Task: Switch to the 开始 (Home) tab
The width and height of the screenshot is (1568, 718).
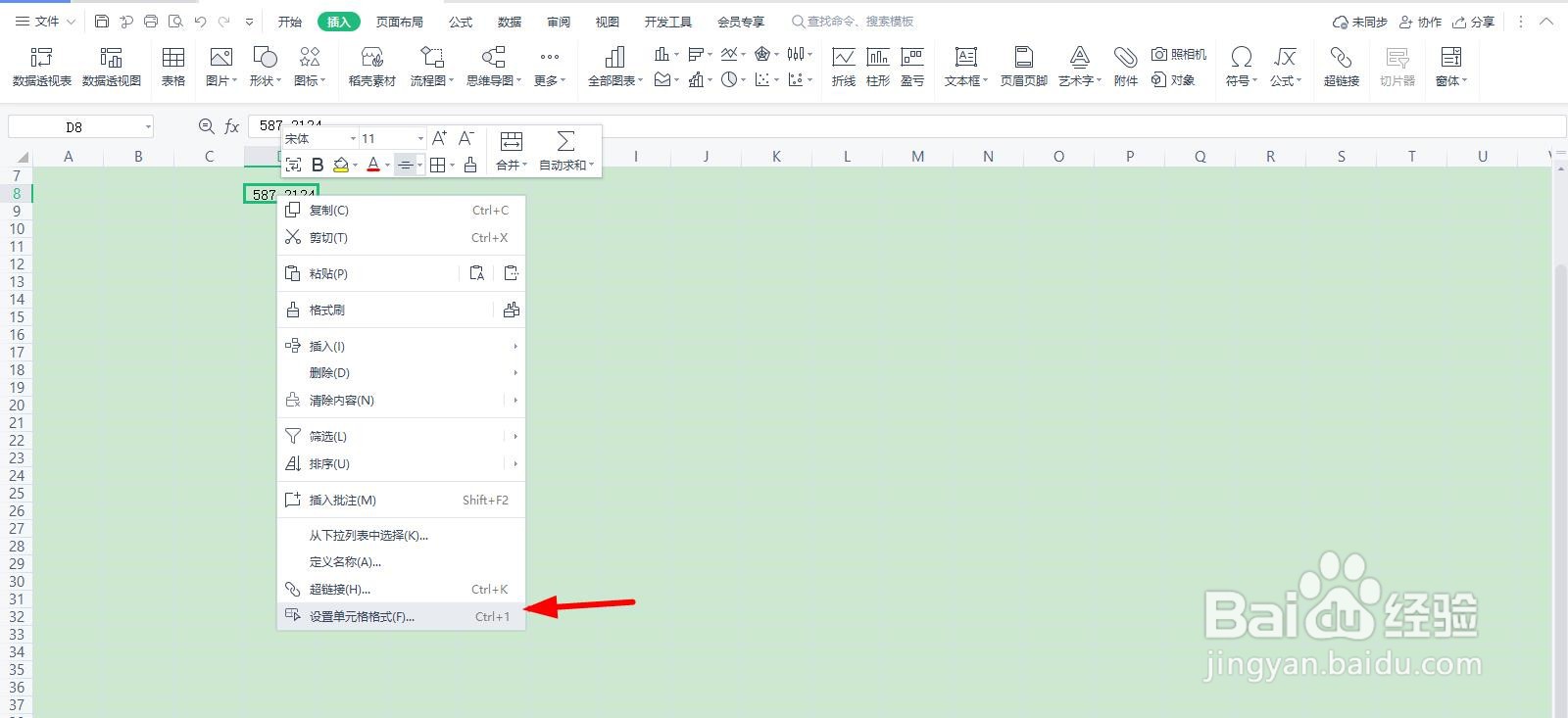Action: coord(290,21)
